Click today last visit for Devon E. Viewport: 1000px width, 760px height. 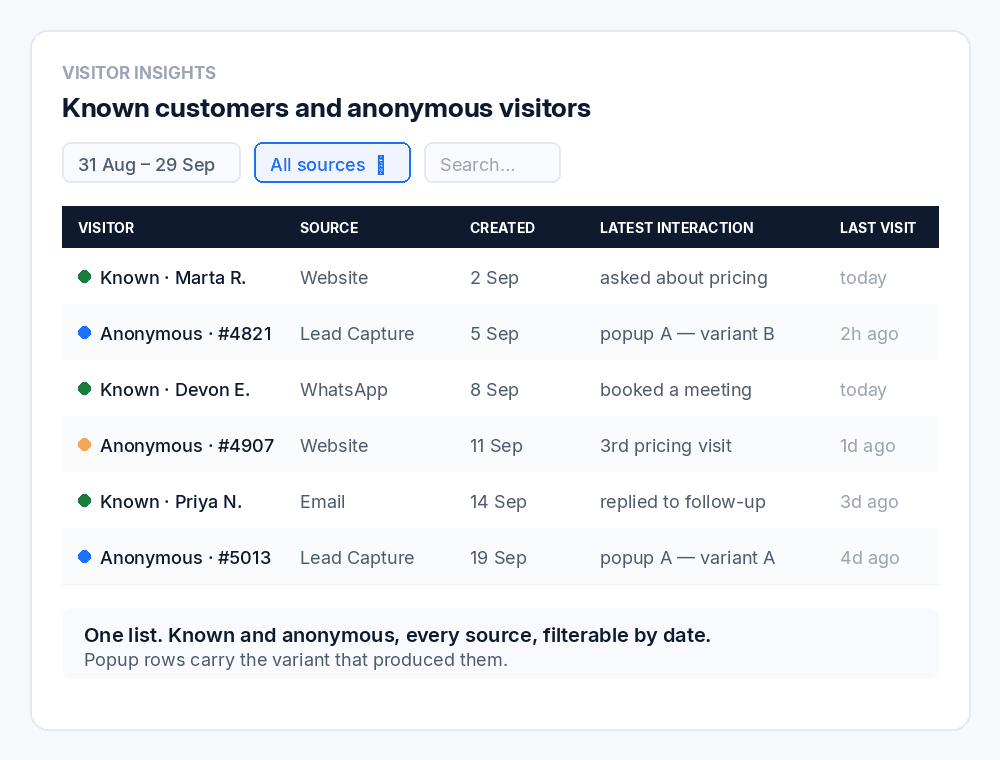tap(863, 390)
